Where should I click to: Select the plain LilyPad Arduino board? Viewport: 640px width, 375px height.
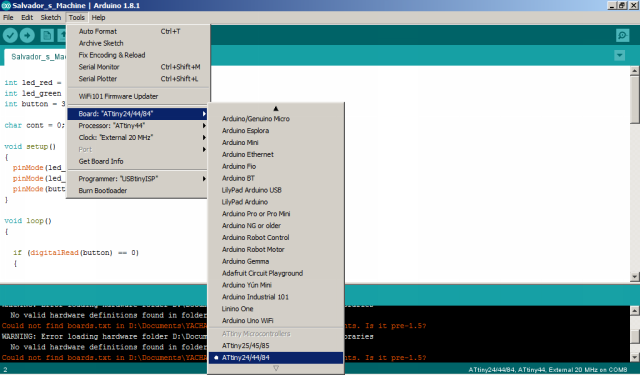point(276,202)
